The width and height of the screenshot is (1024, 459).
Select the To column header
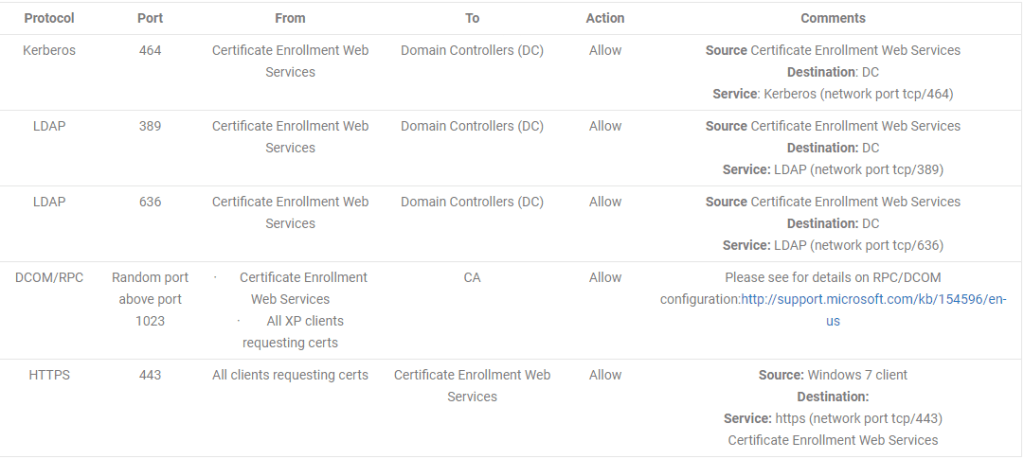tap(472, 18)
